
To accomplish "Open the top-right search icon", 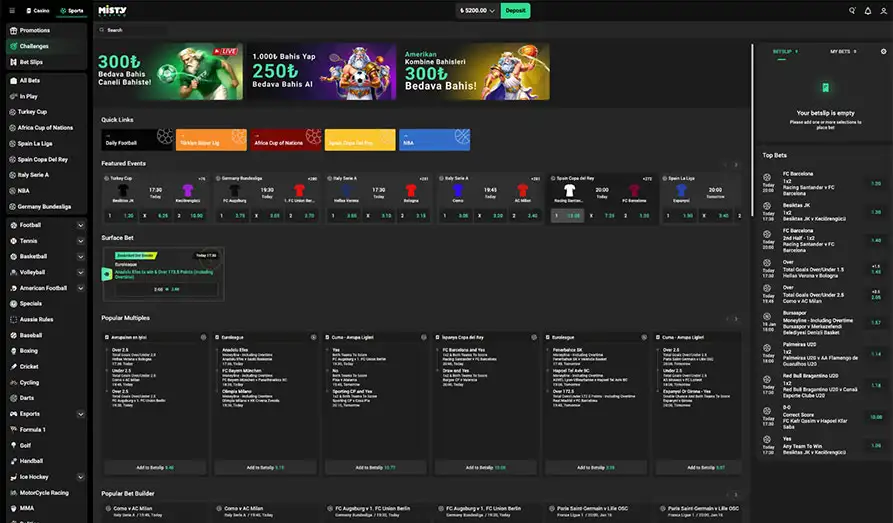I will (852, 10).
